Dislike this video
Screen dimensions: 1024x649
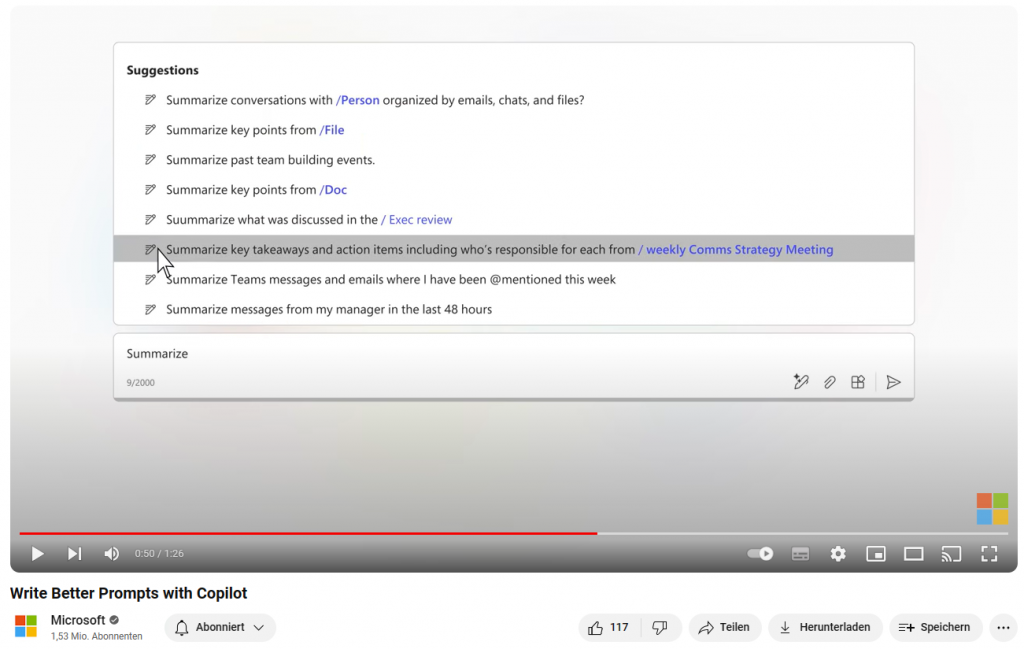(660, 627)
